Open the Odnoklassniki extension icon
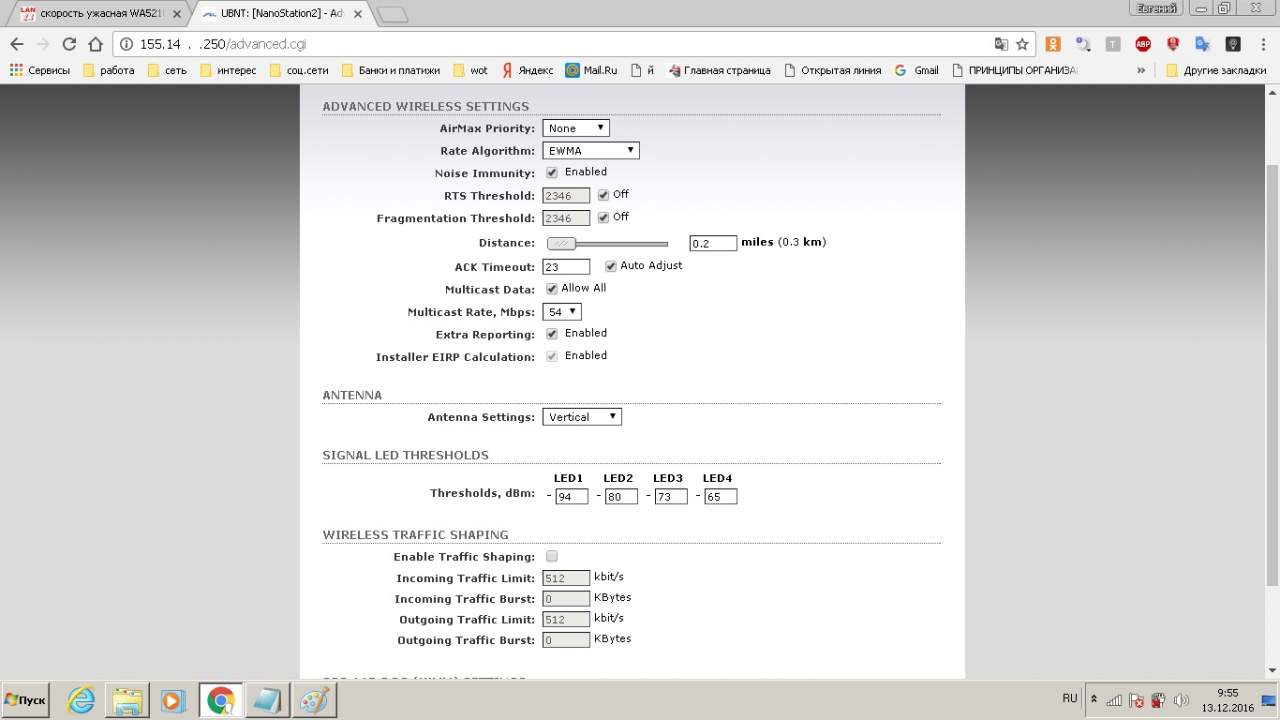Screen dimensions: 1280x720 point(1053,44)
